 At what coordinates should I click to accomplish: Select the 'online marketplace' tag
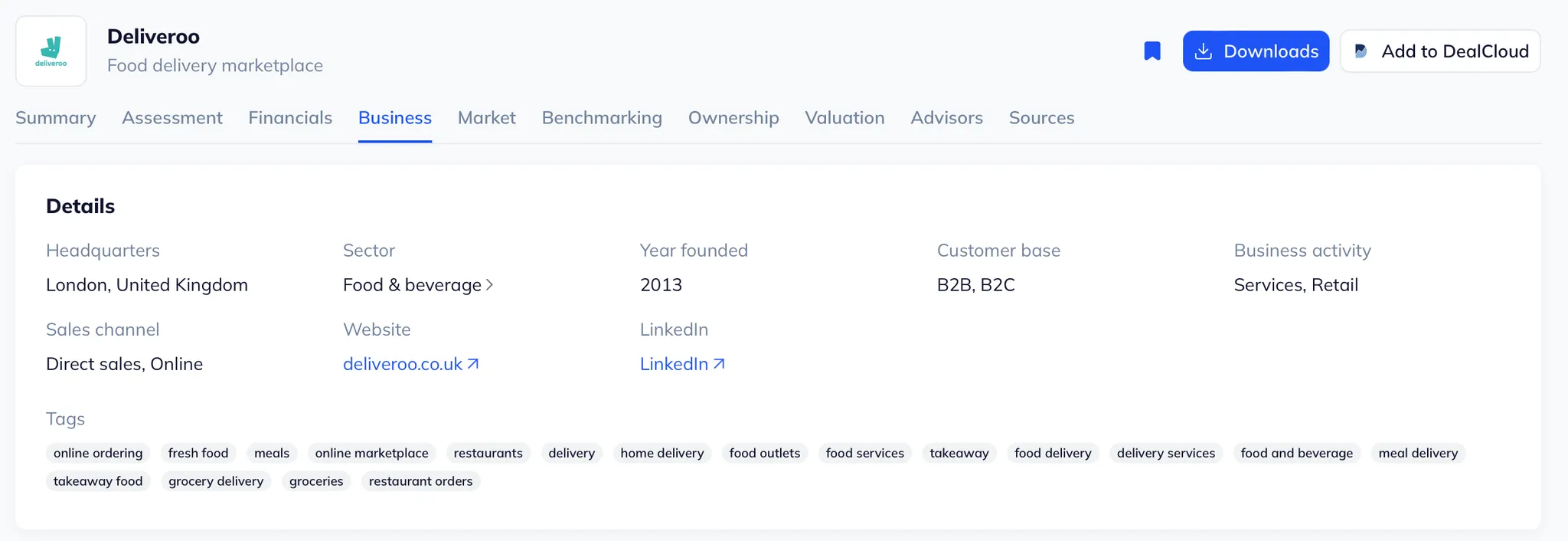coord(371,453)
